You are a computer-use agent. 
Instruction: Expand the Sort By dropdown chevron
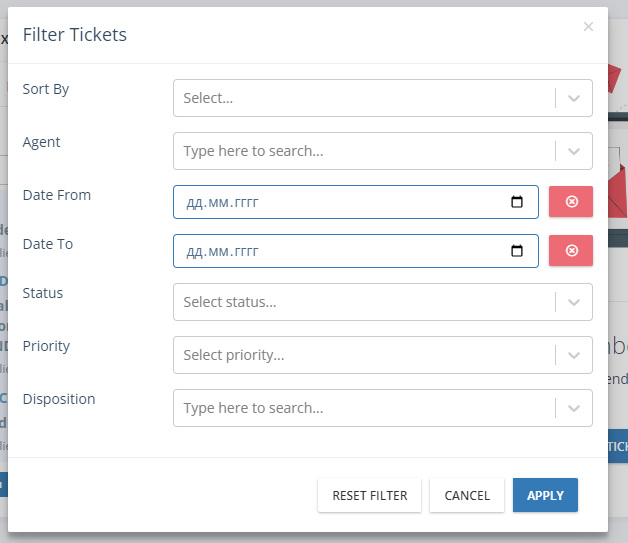[x=574, y=98]
